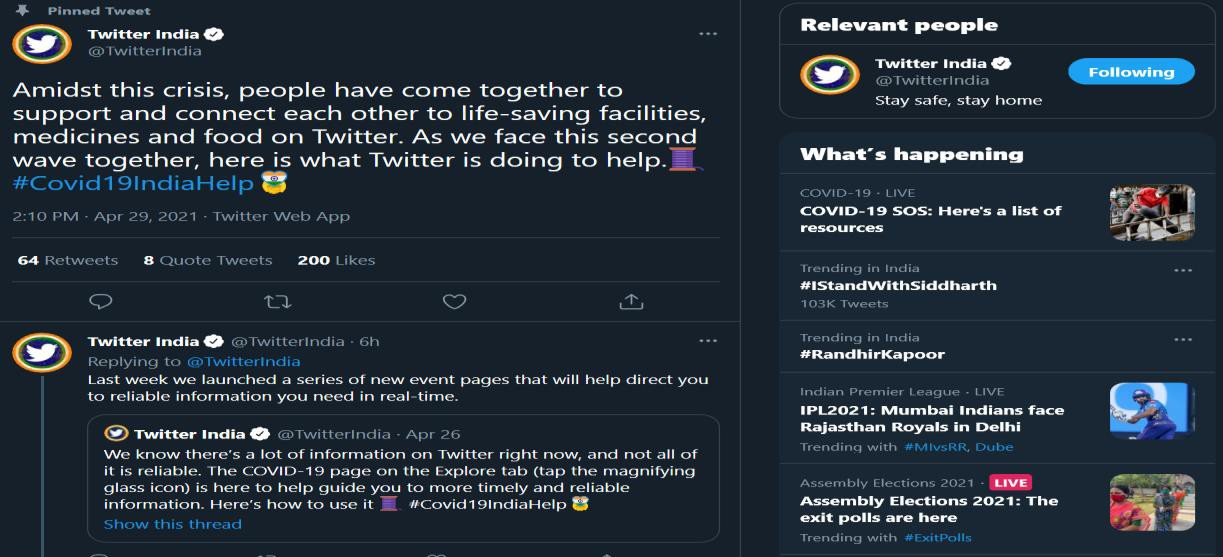The height and width of the screenshot is (557, 1223).
Task: Toggle the Following button for Twitter India
Action: click(x=1131, y=72)
